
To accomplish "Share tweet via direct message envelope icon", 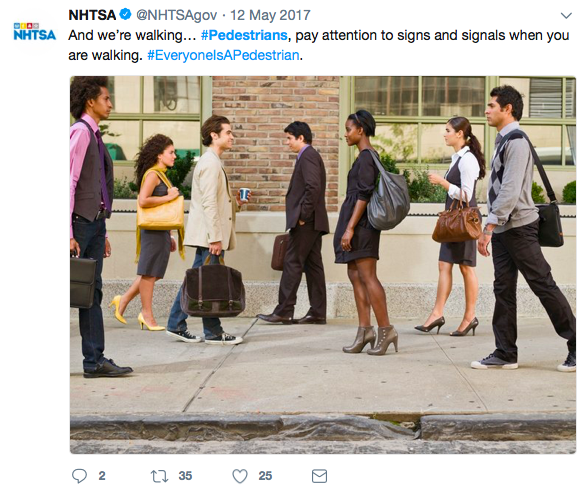I will (319, 476).
